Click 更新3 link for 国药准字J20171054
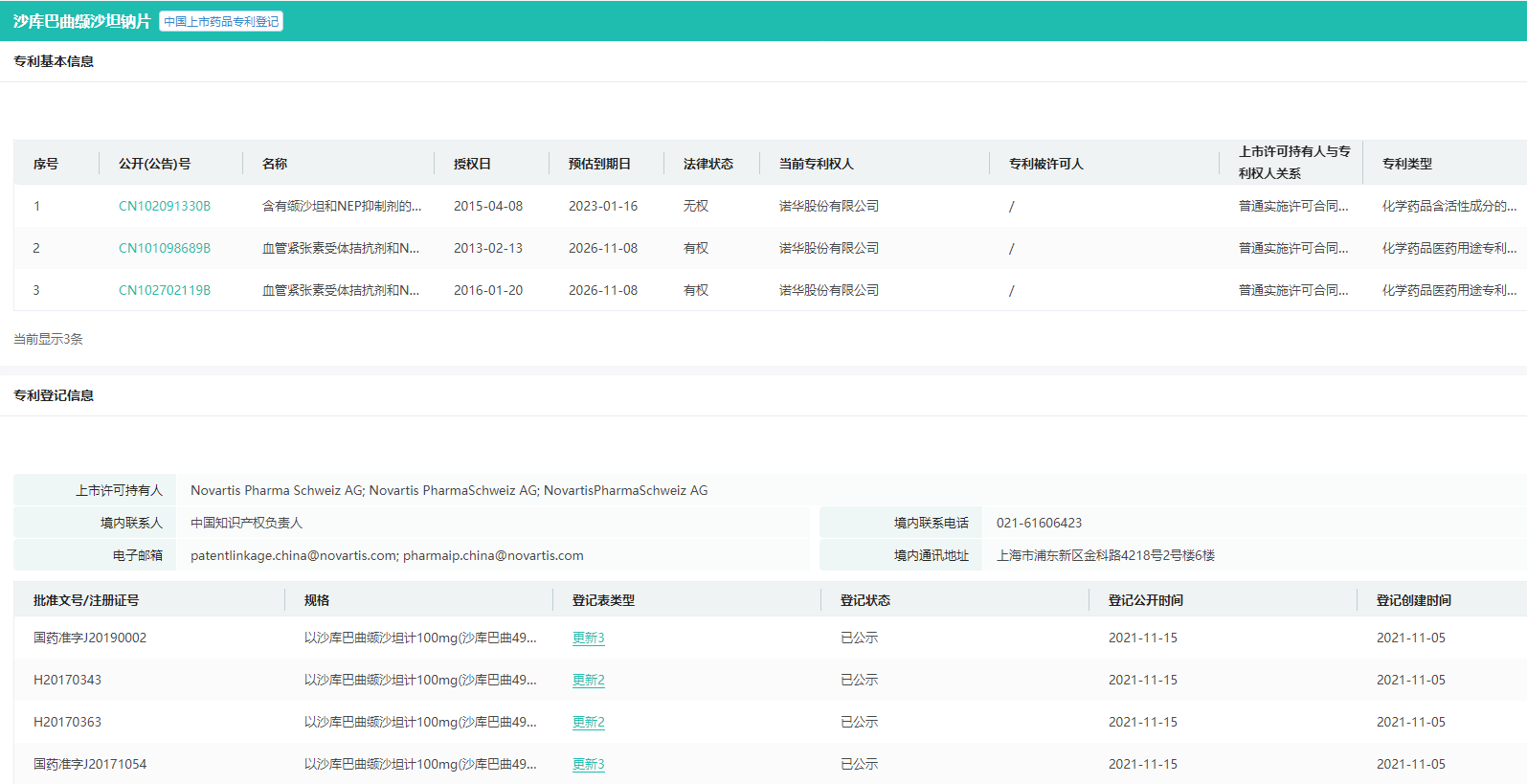1527x784 pixels. [x=588, y=764]
